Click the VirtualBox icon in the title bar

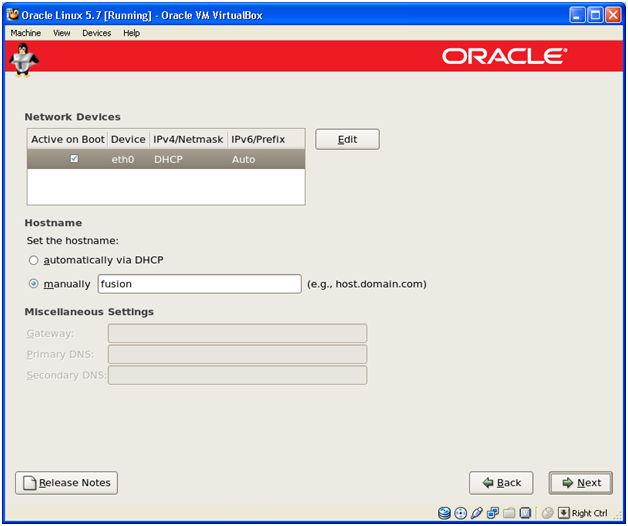13,15
